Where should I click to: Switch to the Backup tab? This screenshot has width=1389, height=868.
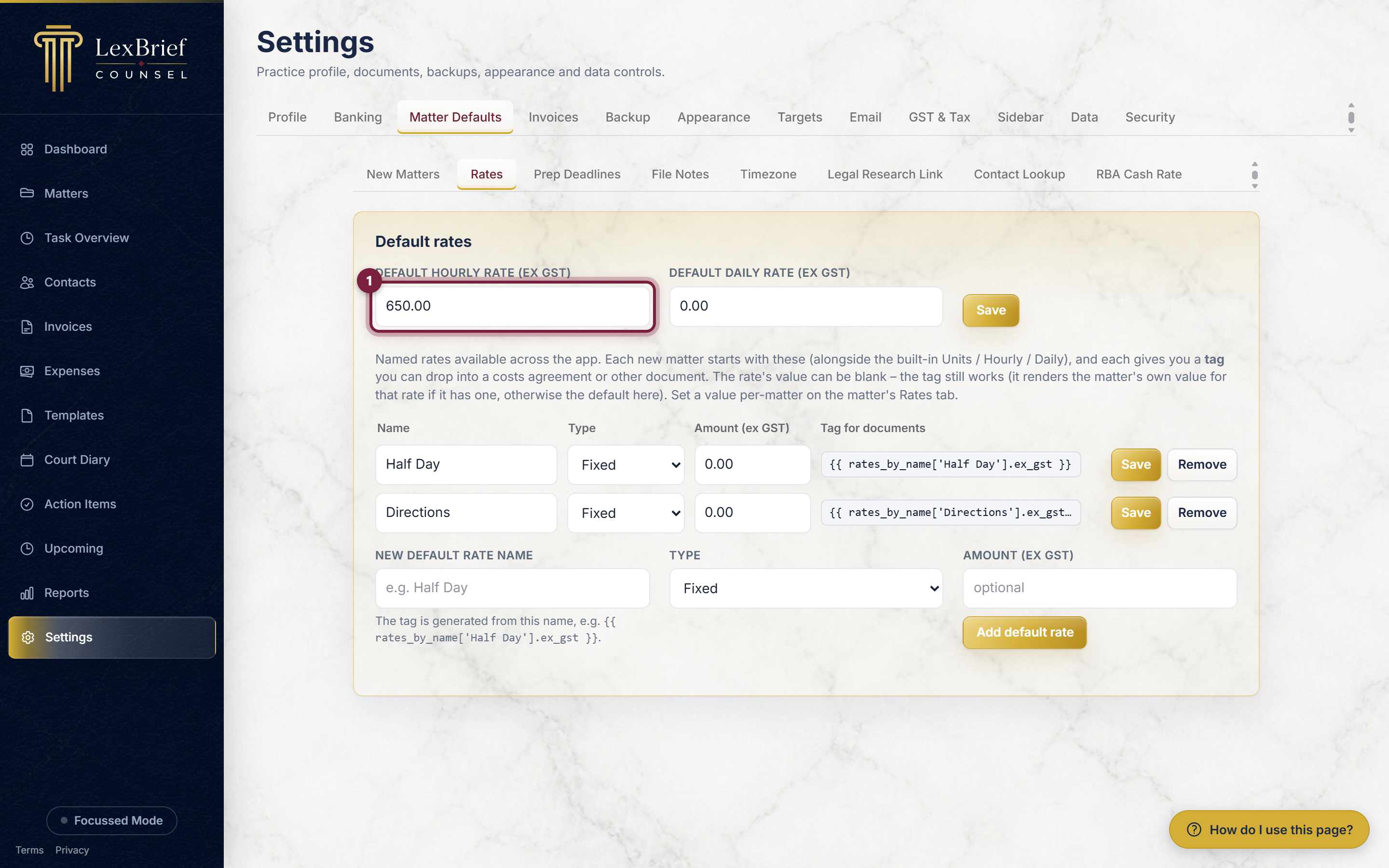pos(627,117)
